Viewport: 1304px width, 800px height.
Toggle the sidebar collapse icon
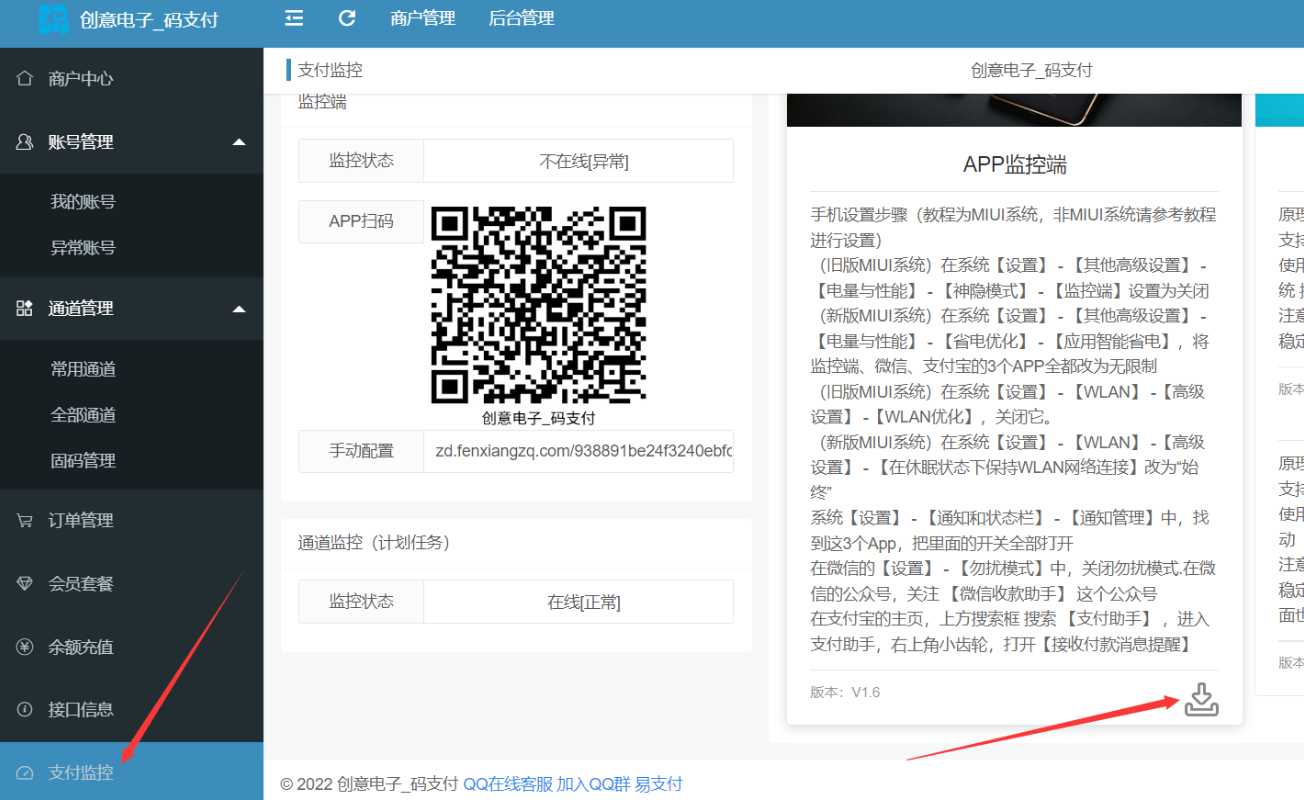(x=294, y=18)
